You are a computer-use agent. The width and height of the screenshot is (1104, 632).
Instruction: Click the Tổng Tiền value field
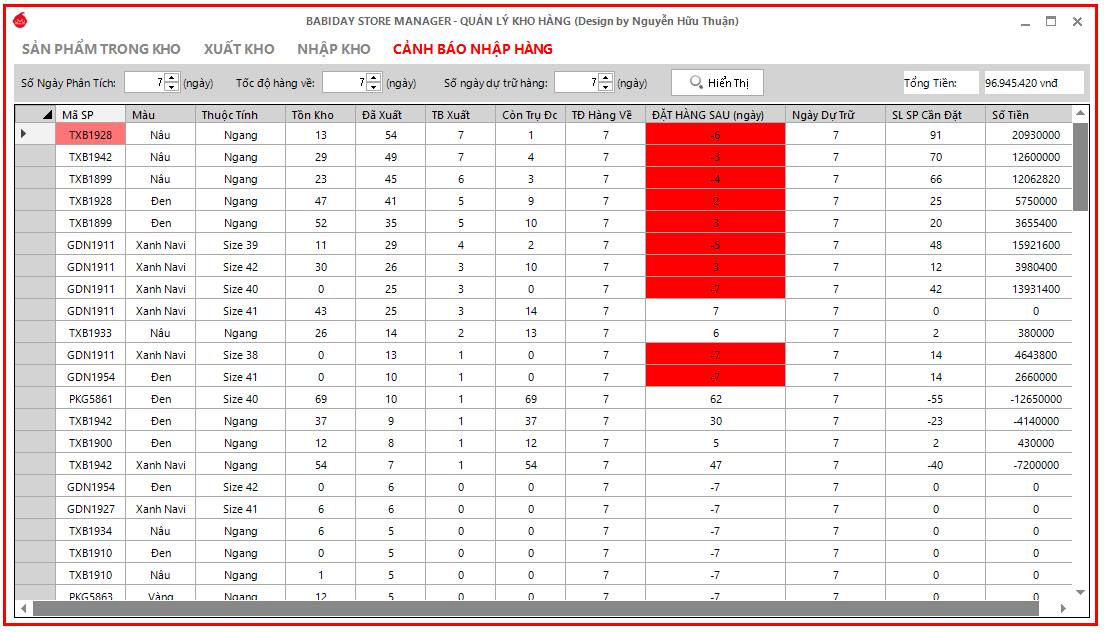(x=1032, y=82)
